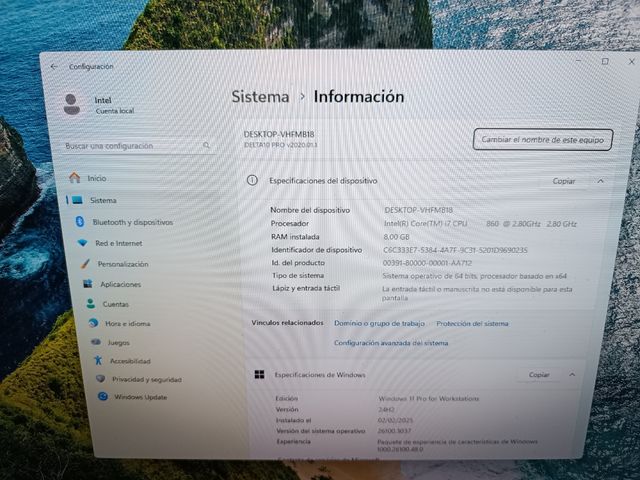Select the Sistema monitor icon

click(x=77, y=200)
